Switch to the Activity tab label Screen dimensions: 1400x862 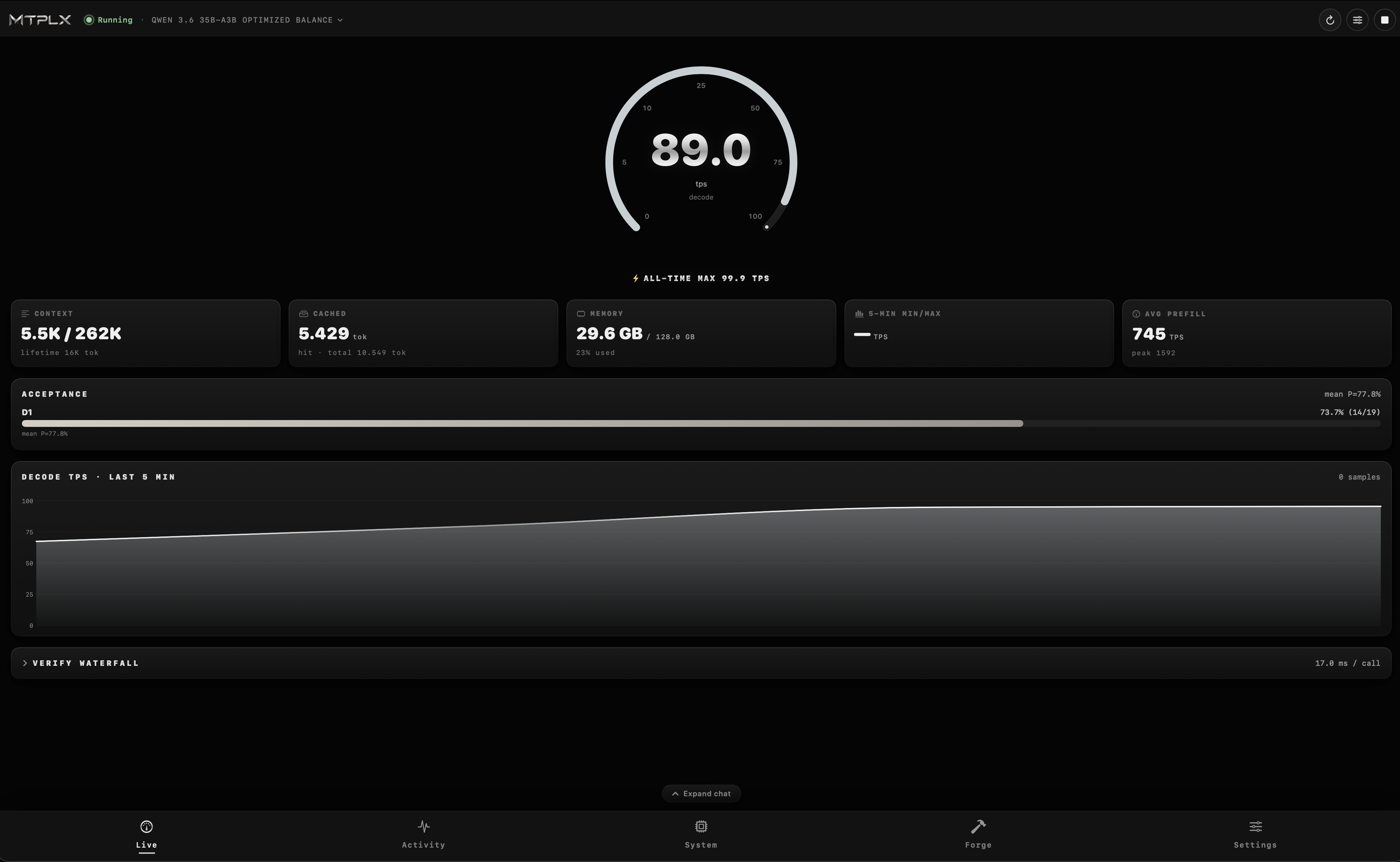[x=424, y=845]
